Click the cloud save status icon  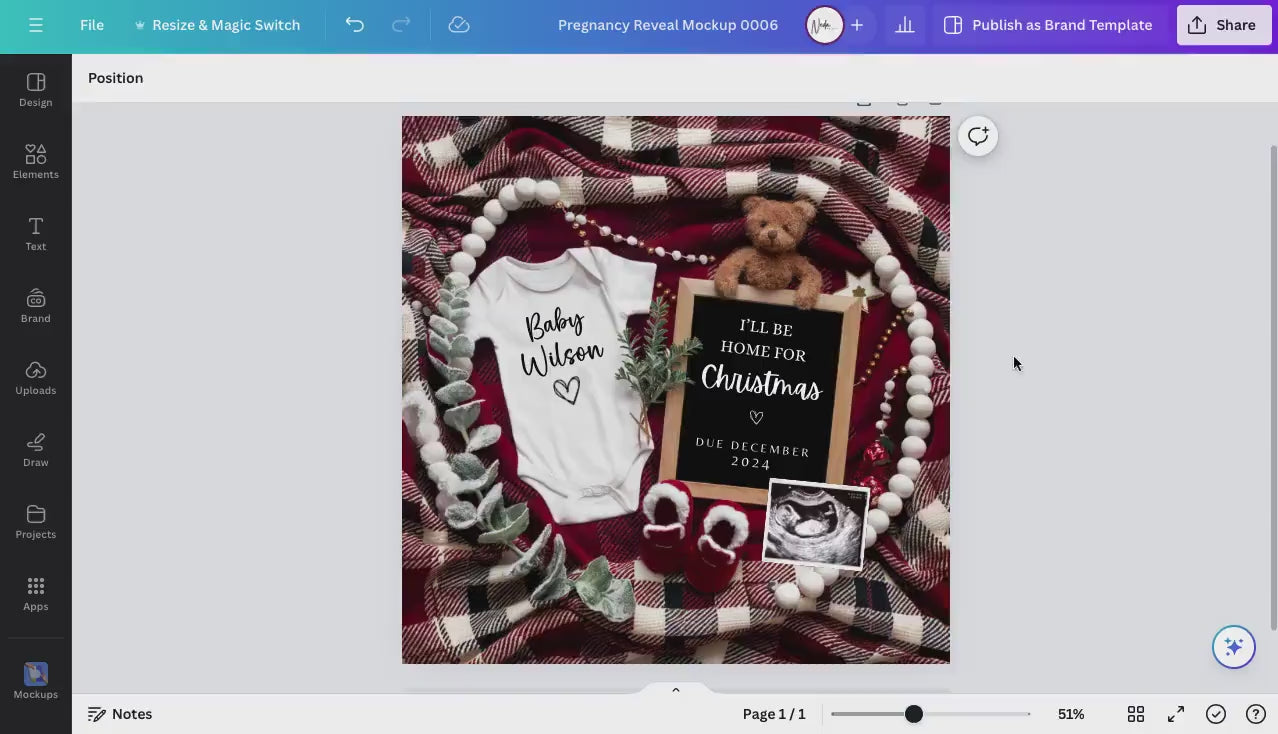[459, 25]
